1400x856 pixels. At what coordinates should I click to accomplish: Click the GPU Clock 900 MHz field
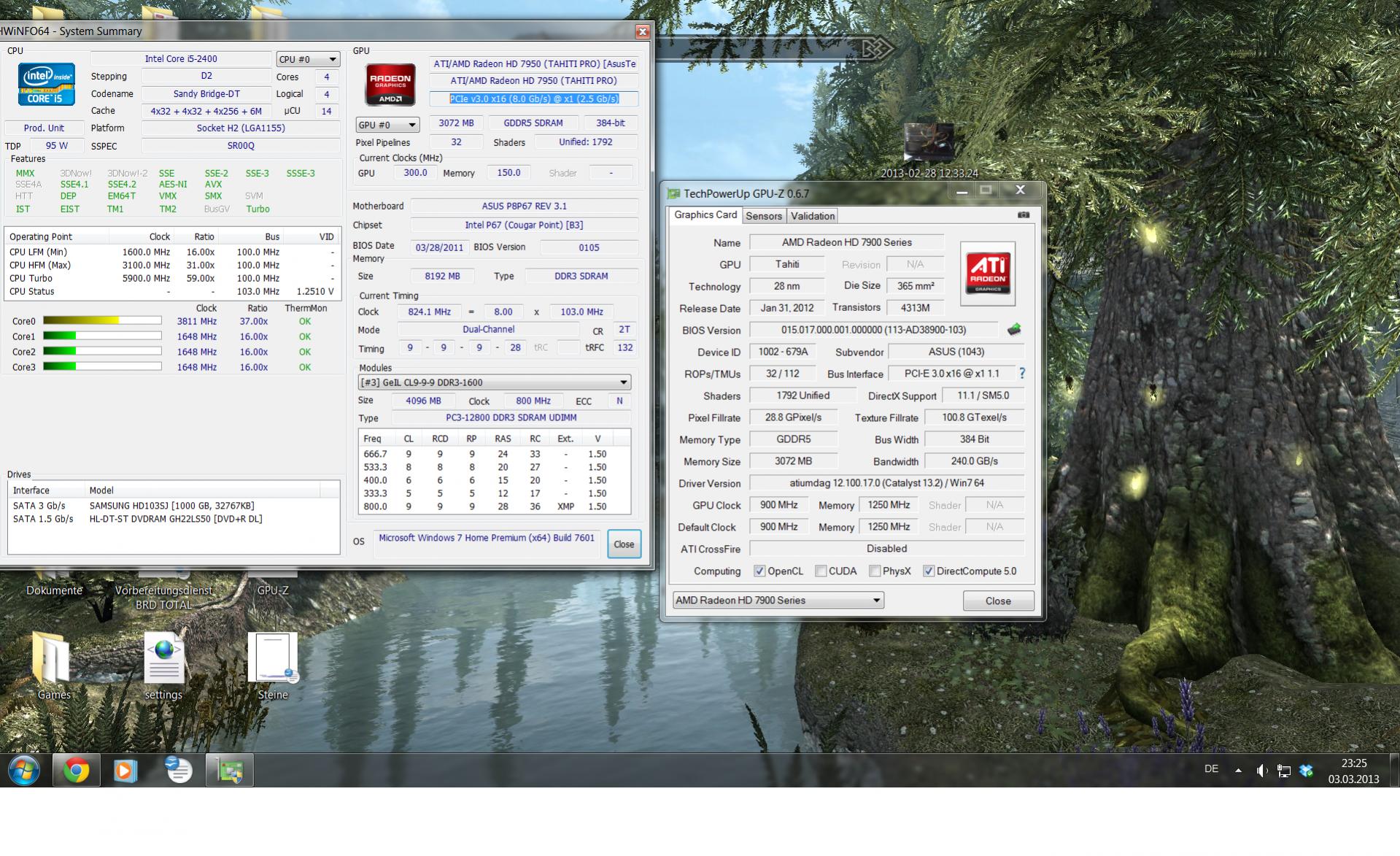click(x=778, y=505)
